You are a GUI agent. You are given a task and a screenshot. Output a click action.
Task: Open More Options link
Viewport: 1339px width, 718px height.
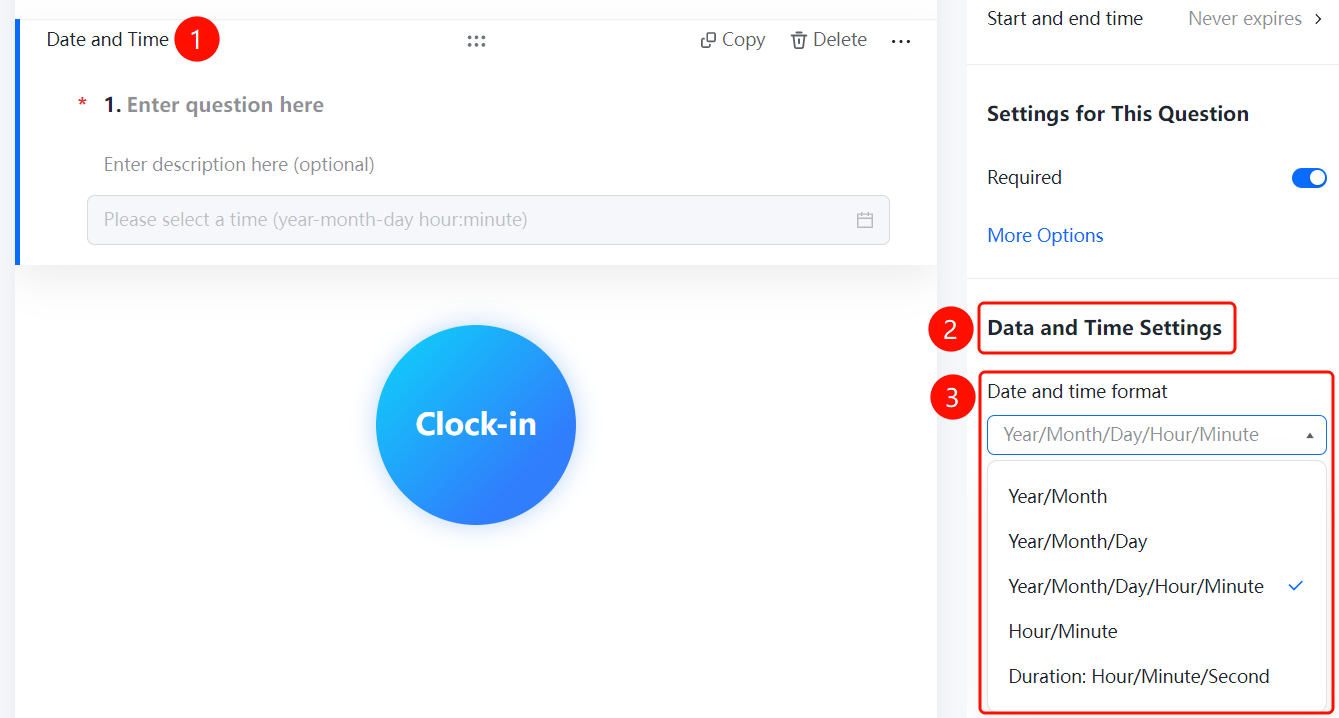(1045, 235)
